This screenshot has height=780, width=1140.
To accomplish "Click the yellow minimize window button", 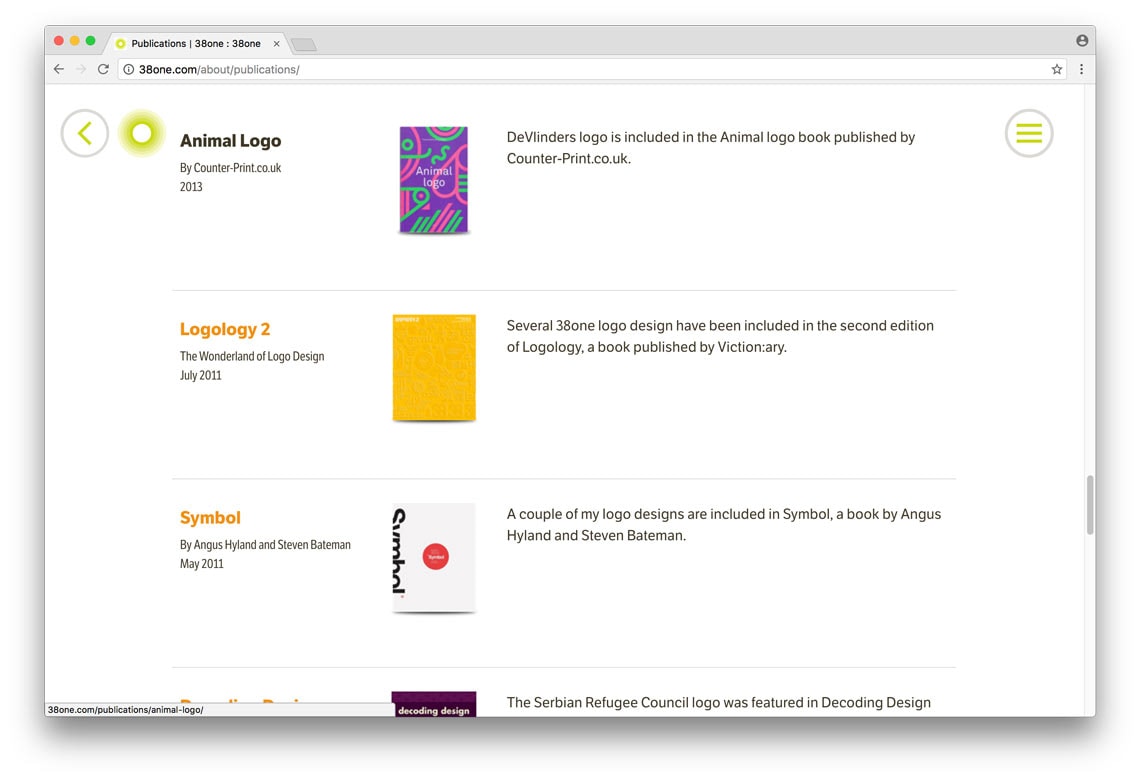I will click(x=74, y=41).
